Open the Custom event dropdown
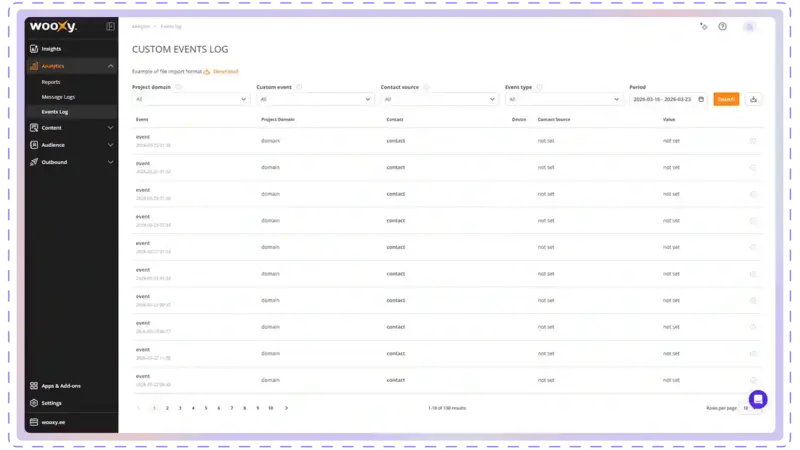The image size is (800, 450). coord(315,99)
